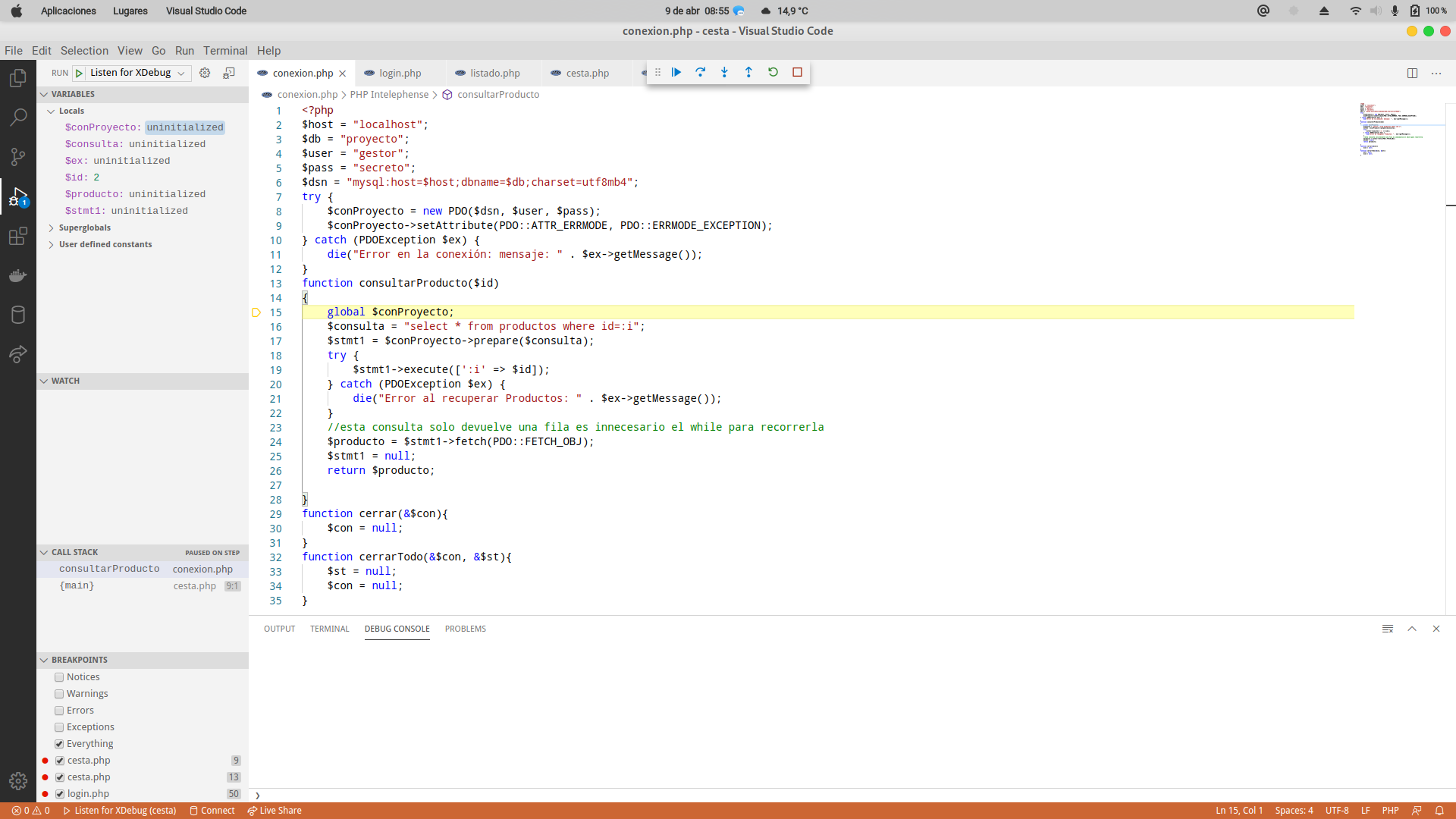The image size is (1456, 819).
Task: Open Aplicaciones menu in top bar
Action: pyautogui.click(x=68, y=11)
